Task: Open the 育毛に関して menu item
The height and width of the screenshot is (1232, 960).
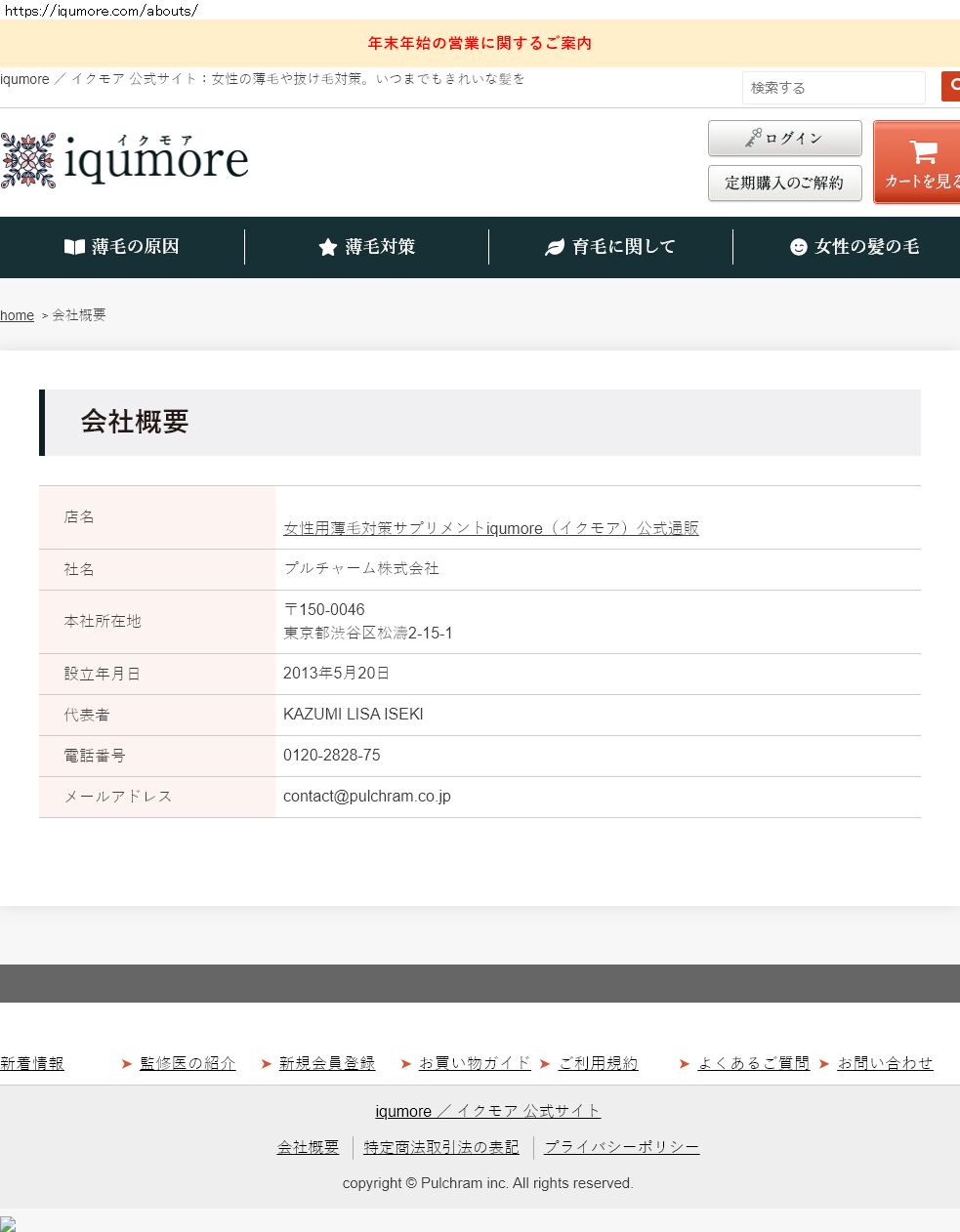Action: coord(623,247)
